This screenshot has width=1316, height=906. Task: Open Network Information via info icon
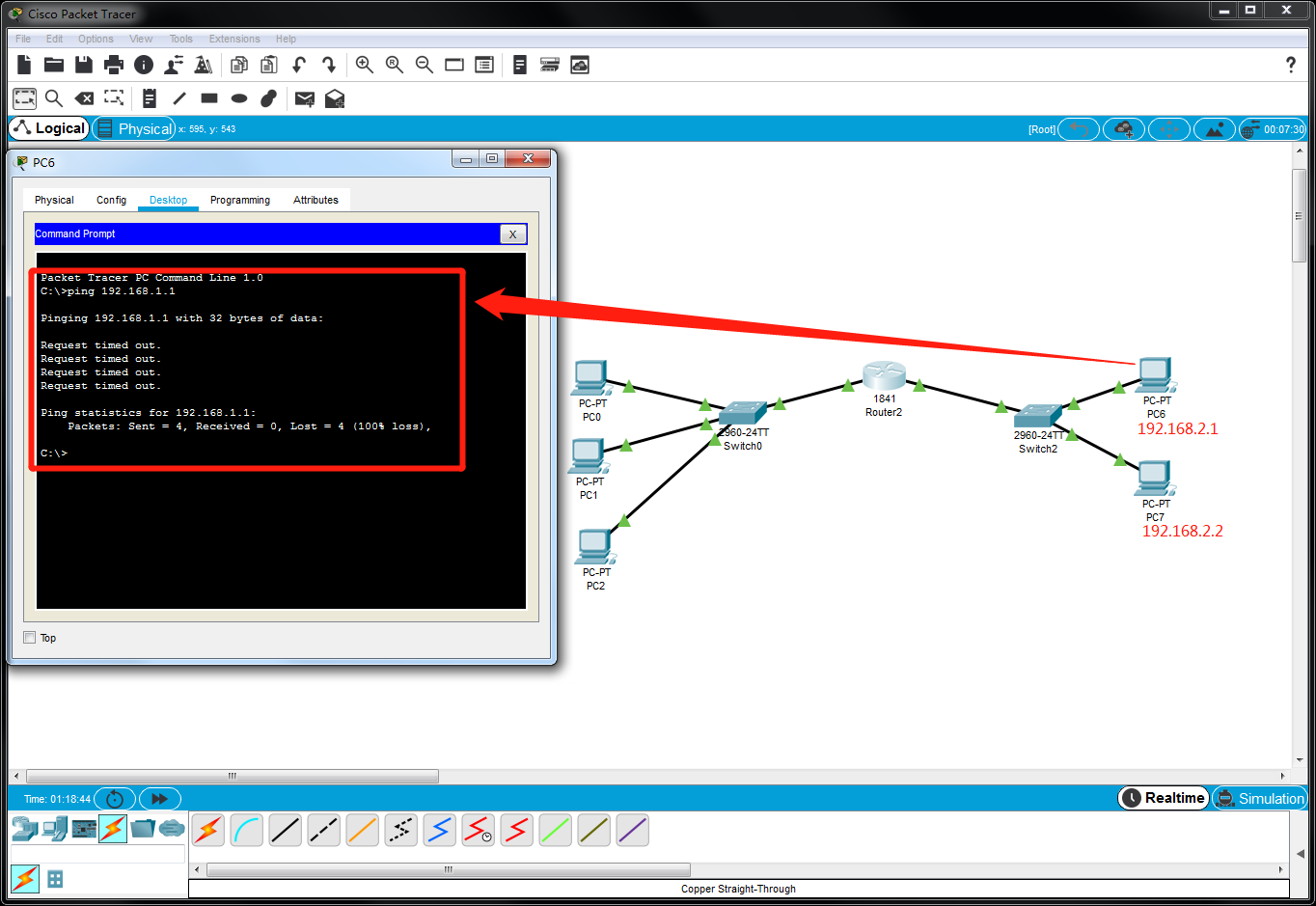coord(144,65)
